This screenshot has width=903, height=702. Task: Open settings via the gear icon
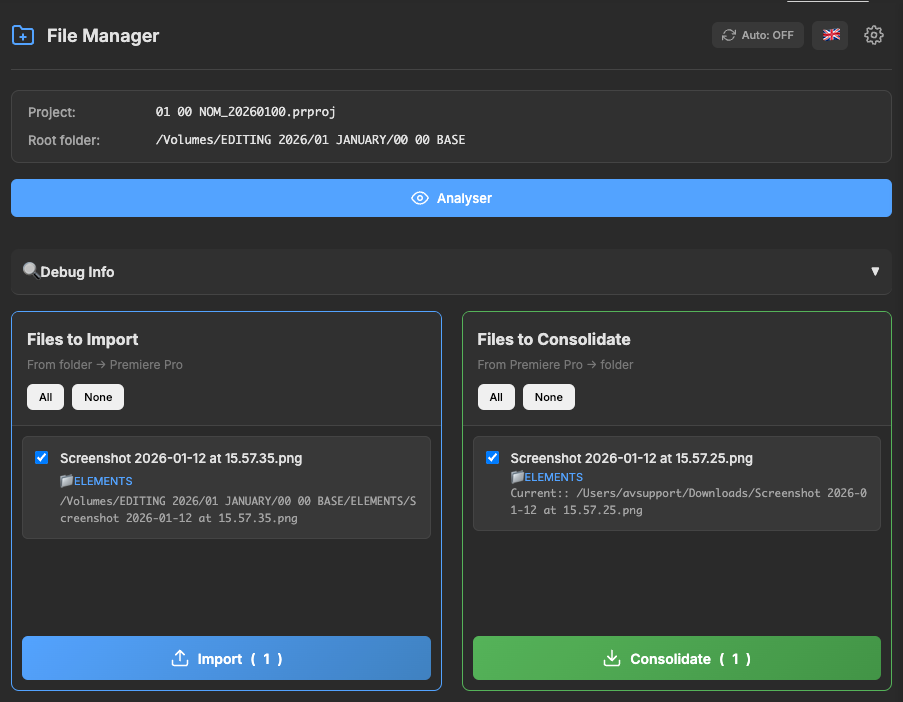tap(874, 35)
